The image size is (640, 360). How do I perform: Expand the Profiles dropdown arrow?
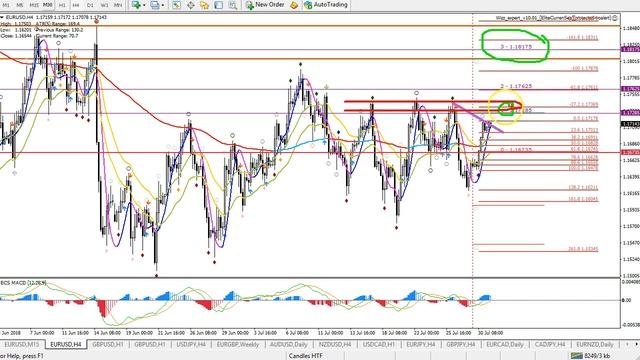click(x=162, y=5)
